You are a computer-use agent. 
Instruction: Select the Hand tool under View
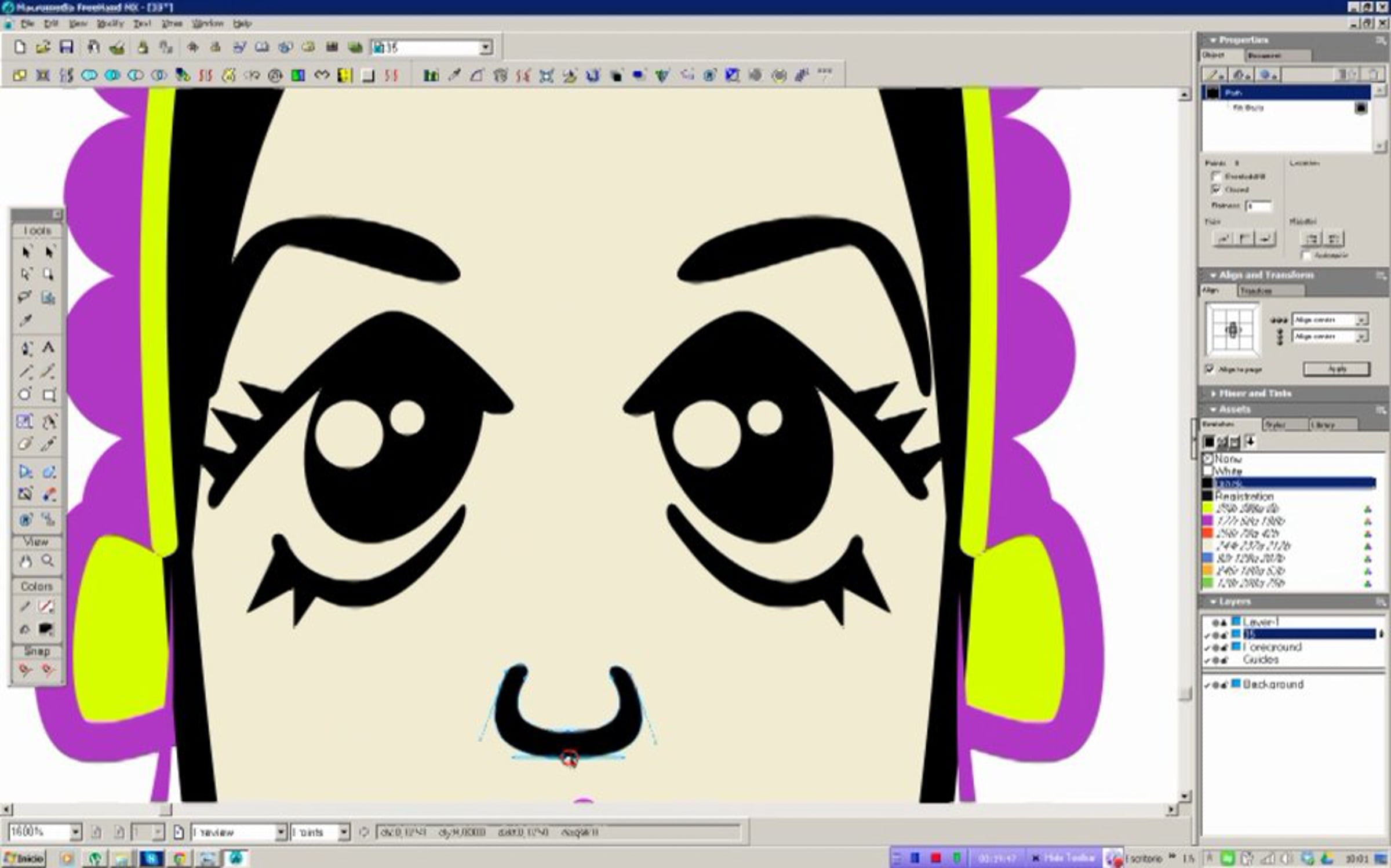(x=26, y=561)
